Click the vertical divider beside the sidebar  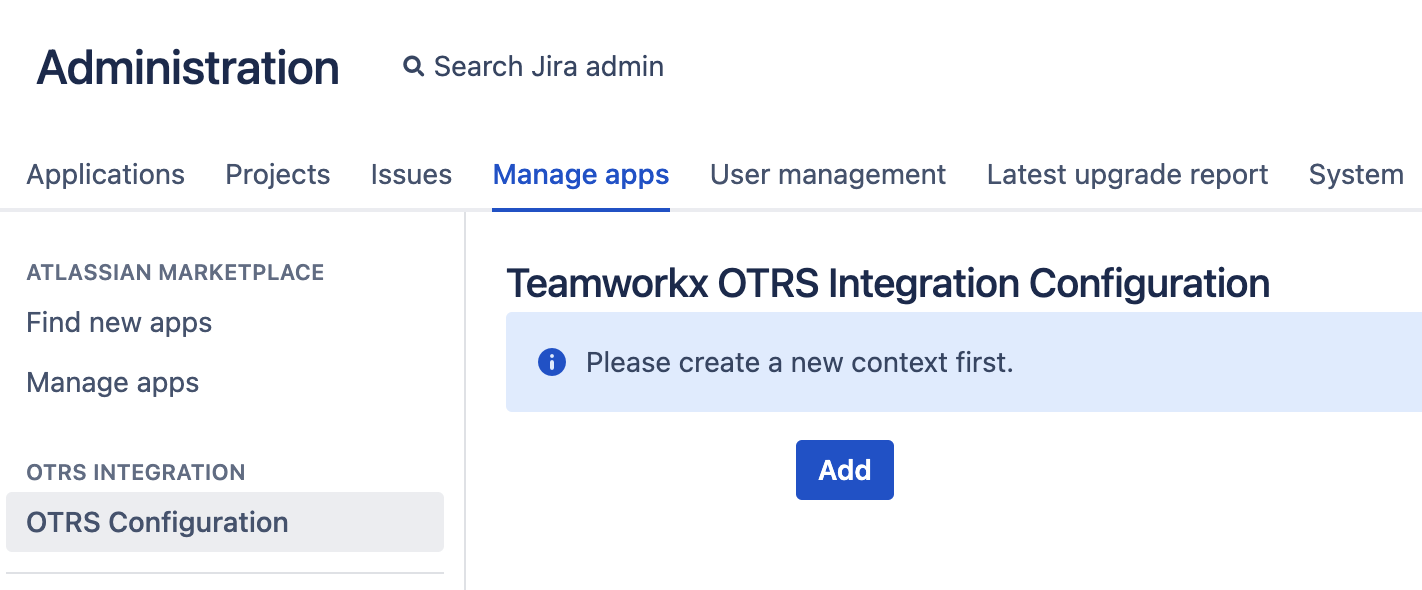(465, 400)
